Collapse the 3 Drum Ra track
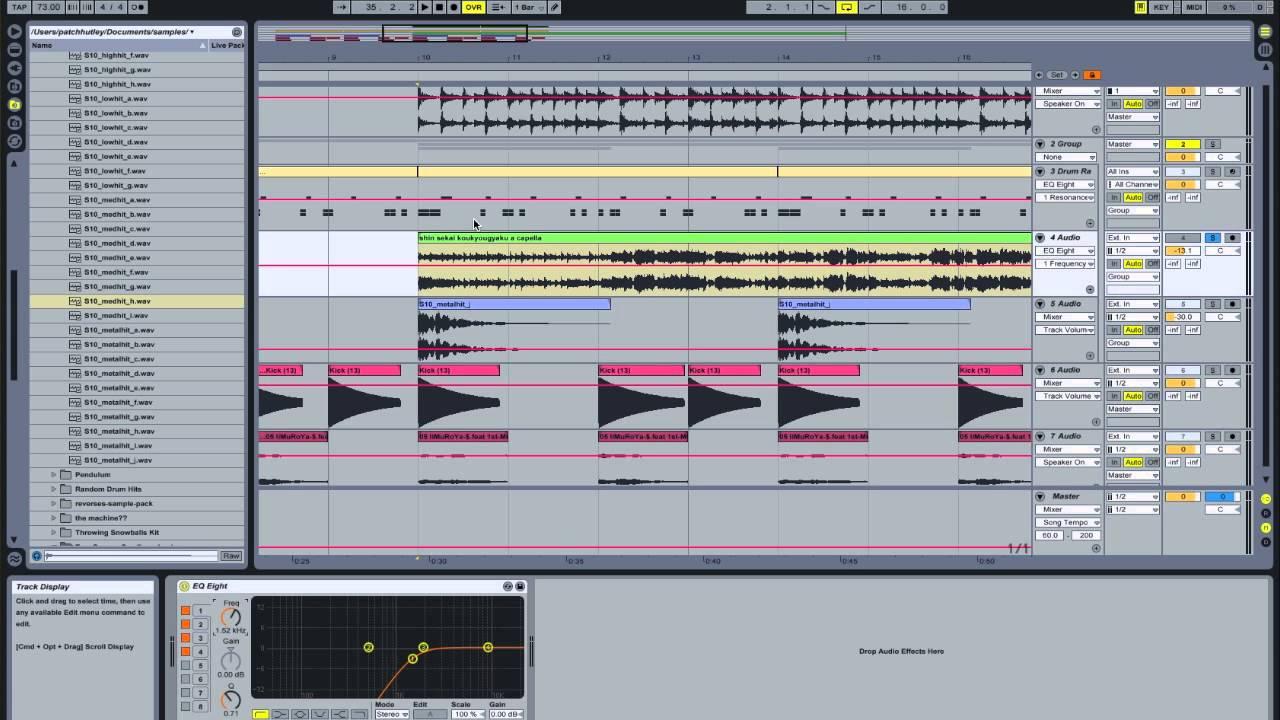The height and width of the screenshot is (720, 1280). tap(1040, 172)
